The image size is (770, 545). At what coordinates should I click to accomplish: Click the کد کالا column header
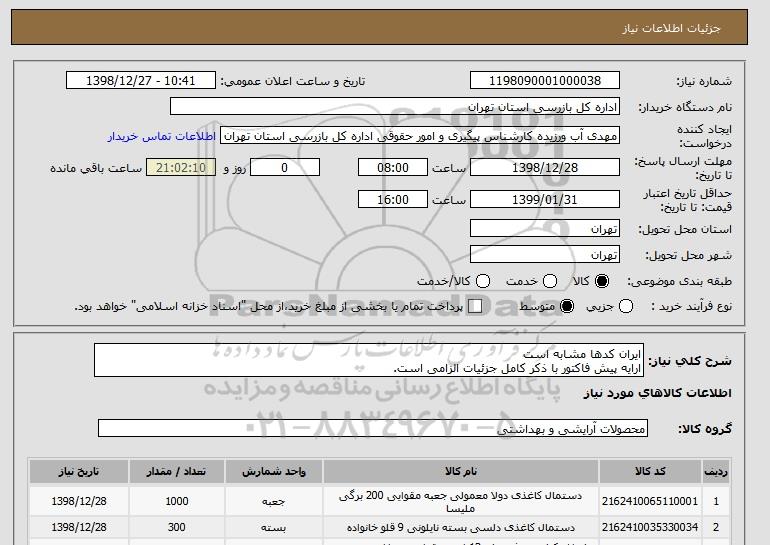click(x=650, y=471)
